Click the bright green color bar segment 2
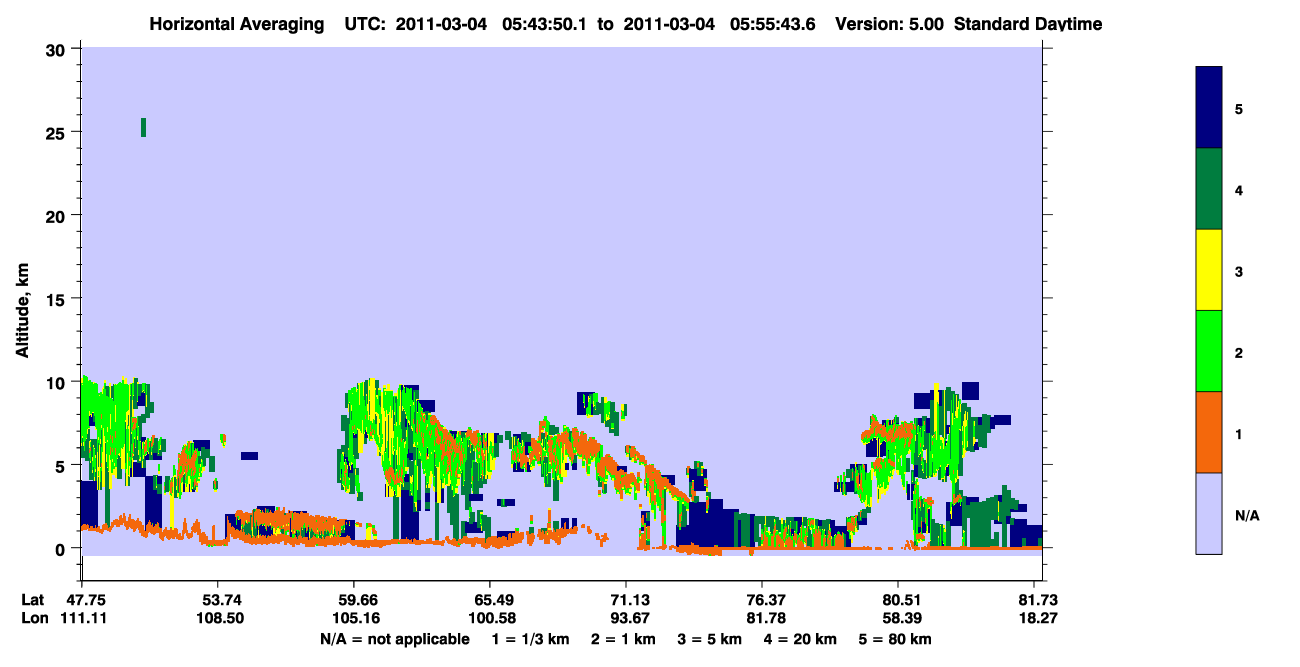The height and width of the screenshot is (667, 1300). [1209, 351]
